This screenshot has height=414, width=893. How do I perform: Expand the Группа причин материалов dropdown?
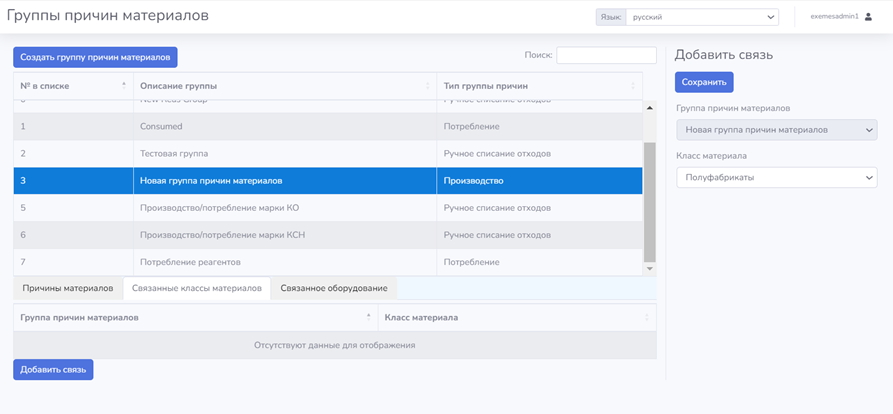pos(776,130)
